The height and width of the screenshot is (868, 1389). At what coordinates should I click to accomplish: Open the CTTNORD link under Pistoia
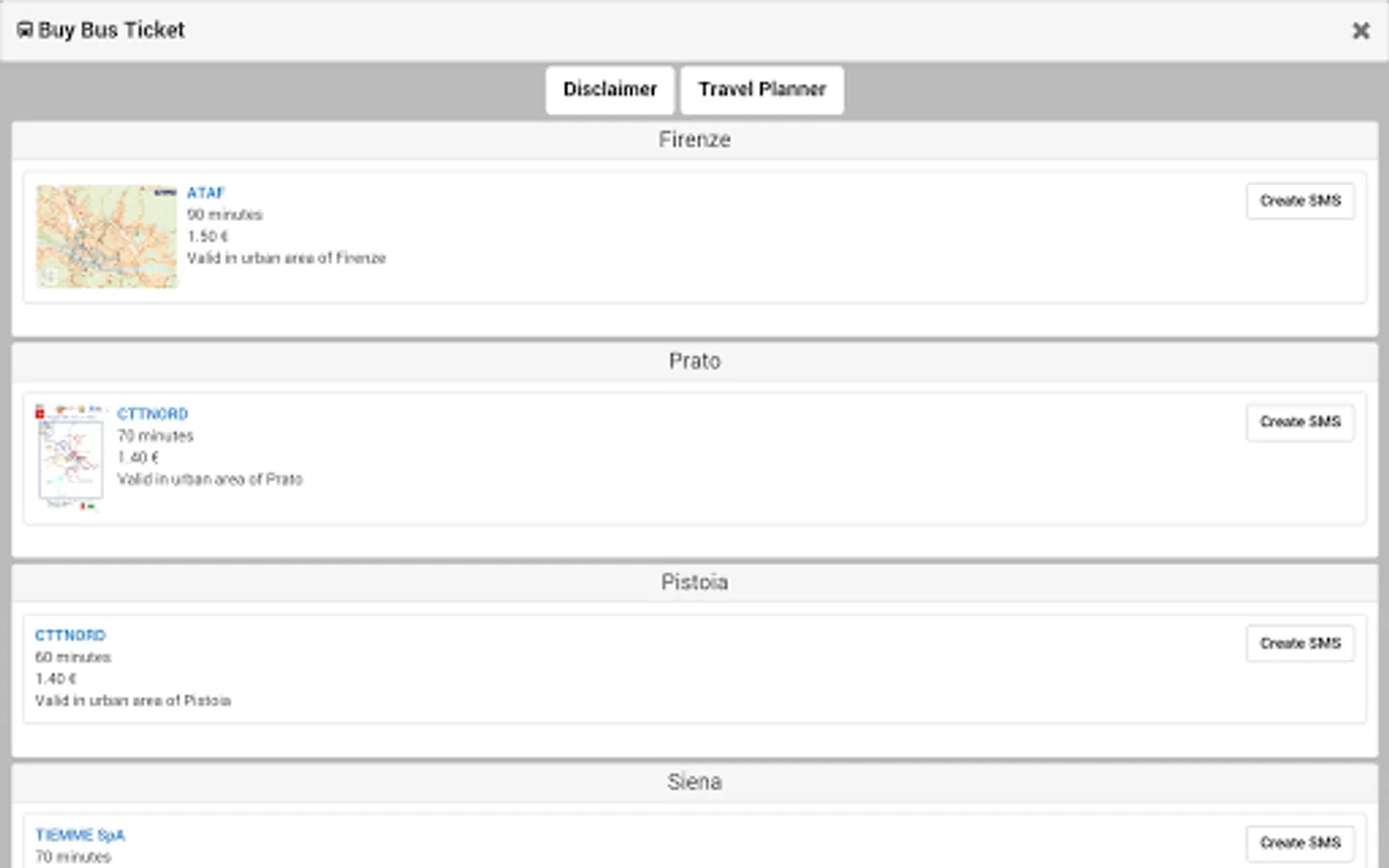pyautogui.click(x=70, y=636)
